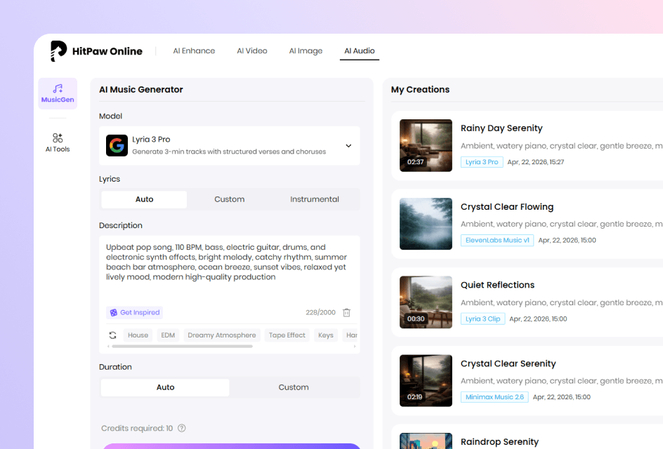Open the Quiet Reflections thumbnail
Viewport: 663px width, 449px height.
coord(426,302)
